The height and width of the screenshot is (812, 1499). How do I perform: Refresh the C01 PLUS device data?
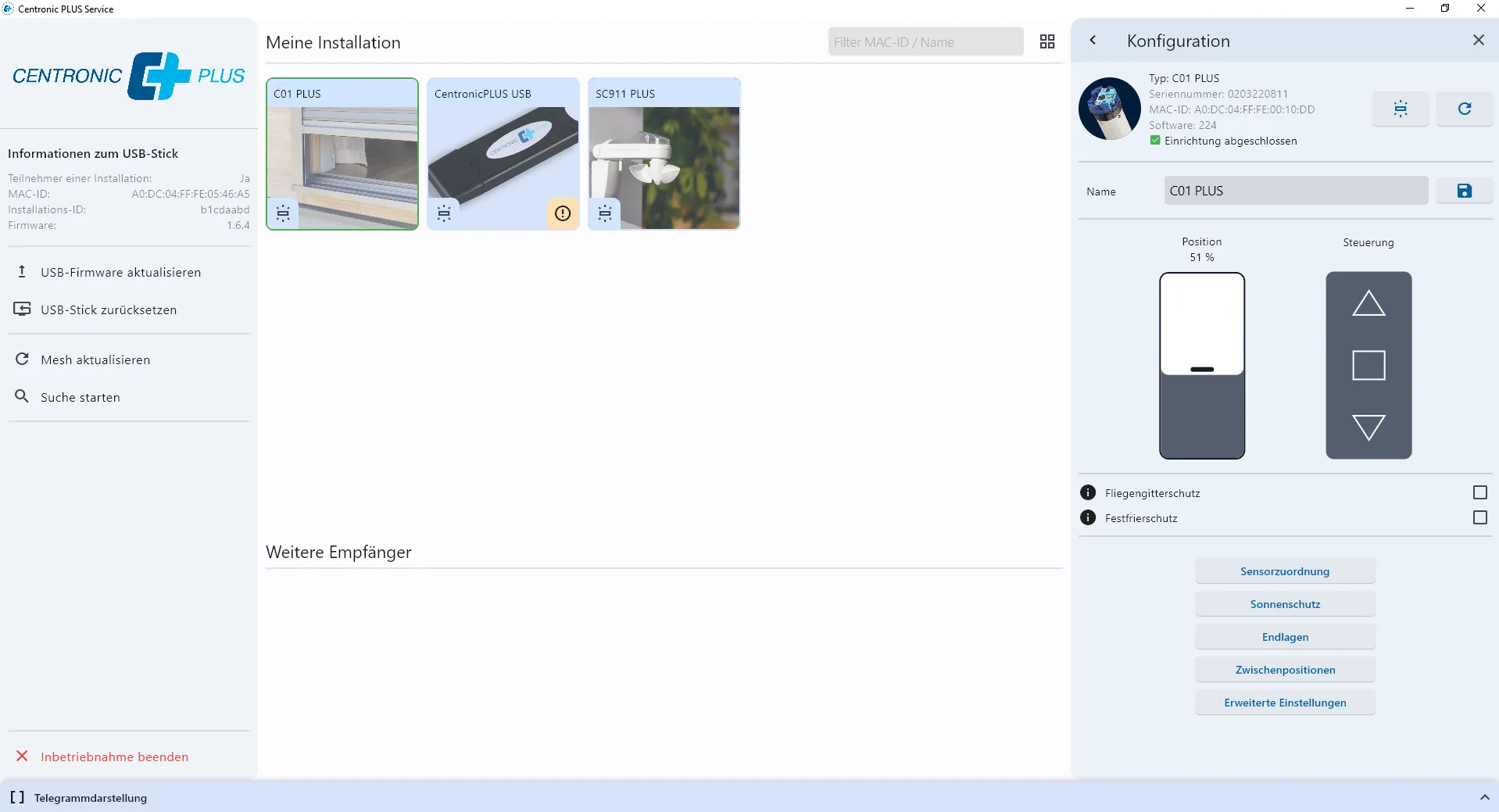click(x=1464, y=109)
